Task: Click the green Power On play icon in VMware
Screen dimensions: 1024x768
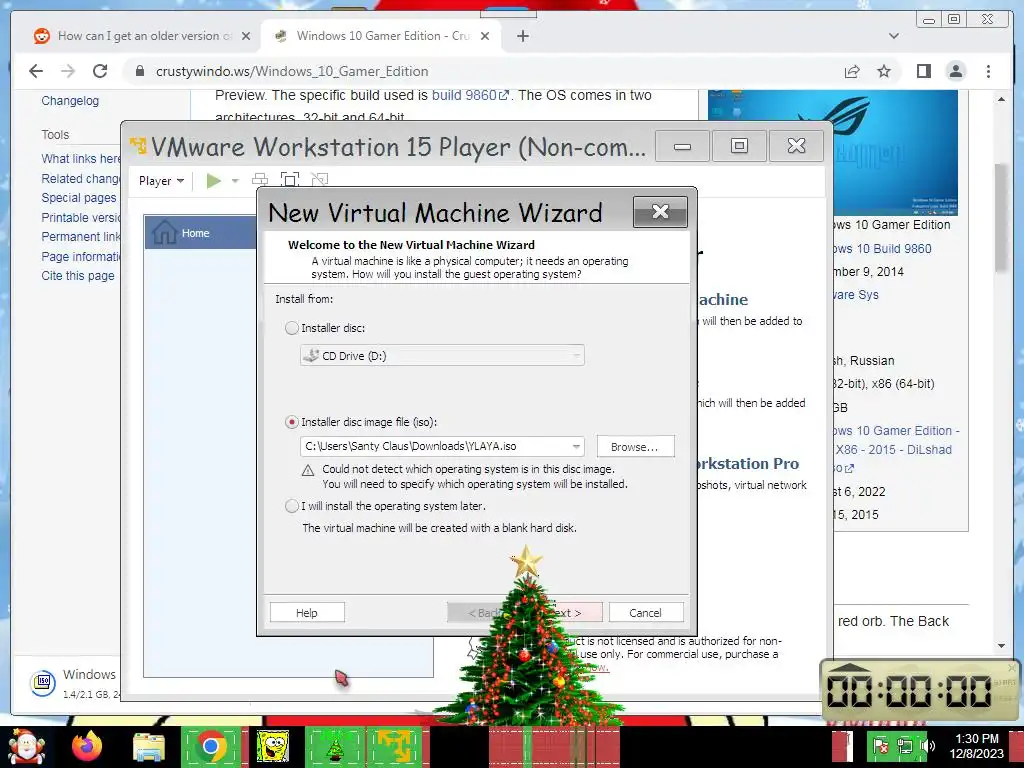Action: tap(213, 180)
